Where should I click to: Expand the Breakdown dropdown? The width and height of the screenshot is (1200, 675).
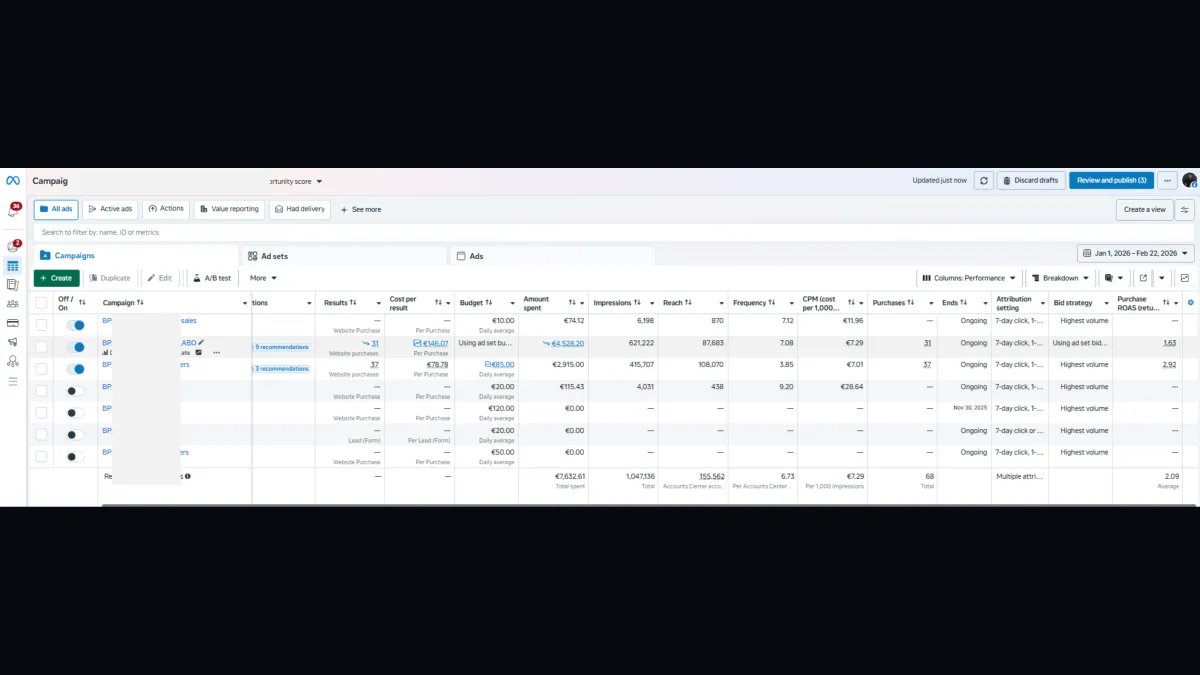(x=1060, y=278)
